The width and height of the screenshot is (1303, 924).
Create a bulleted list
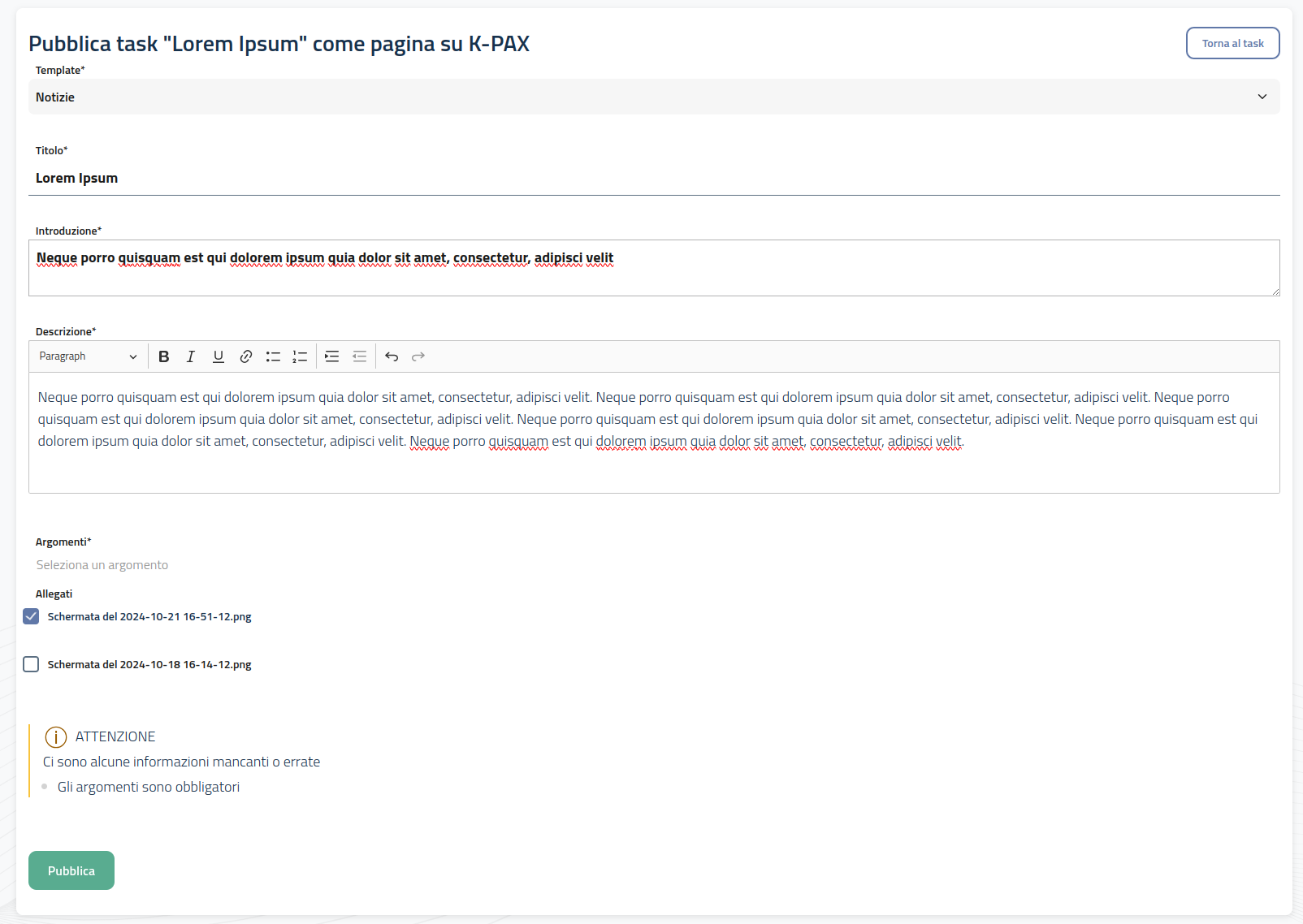(x=273, y=356)
